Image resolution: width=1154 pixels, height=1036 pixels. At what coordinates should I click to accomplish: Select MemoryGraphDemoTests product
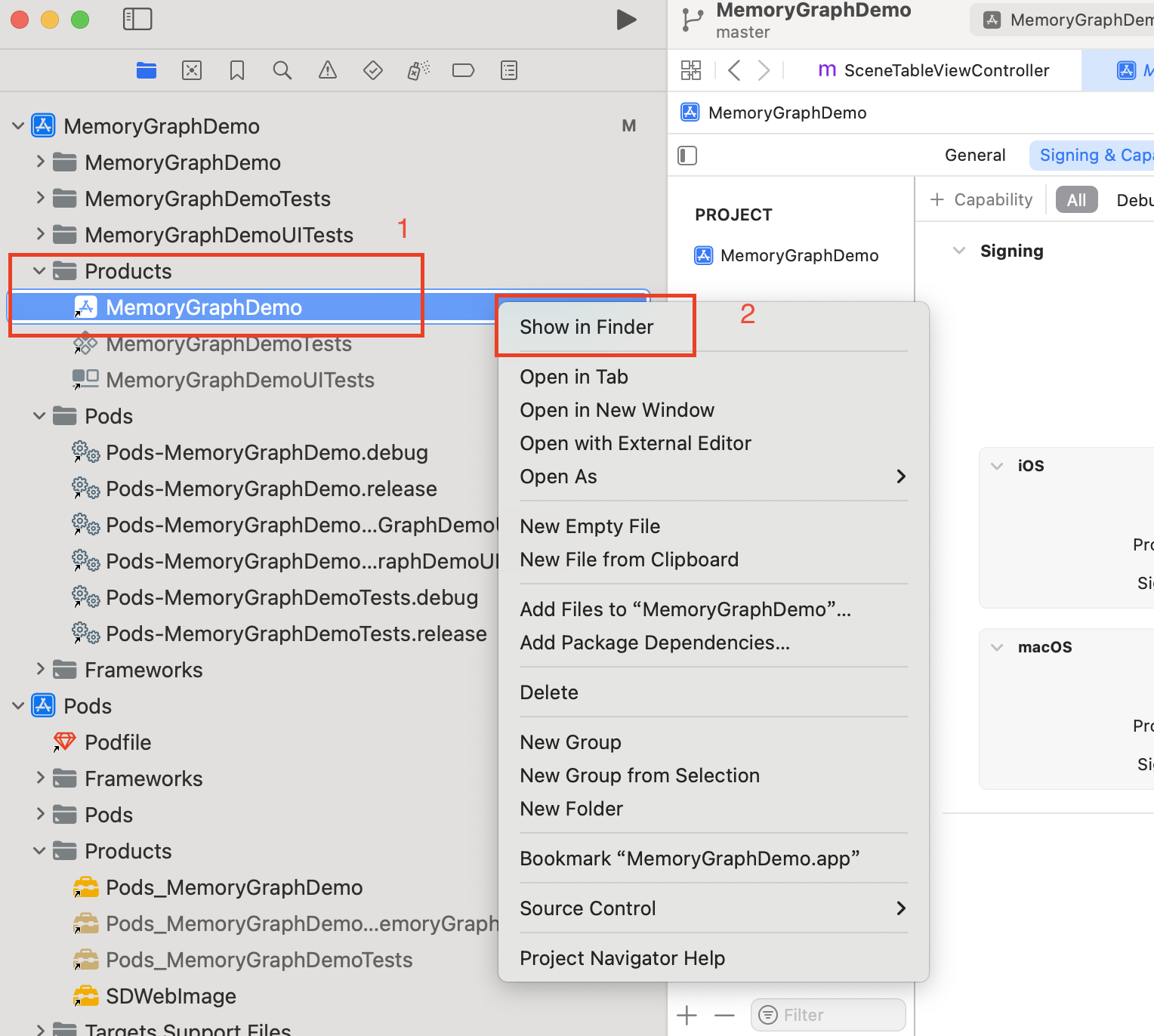click(x=229, y=344)
